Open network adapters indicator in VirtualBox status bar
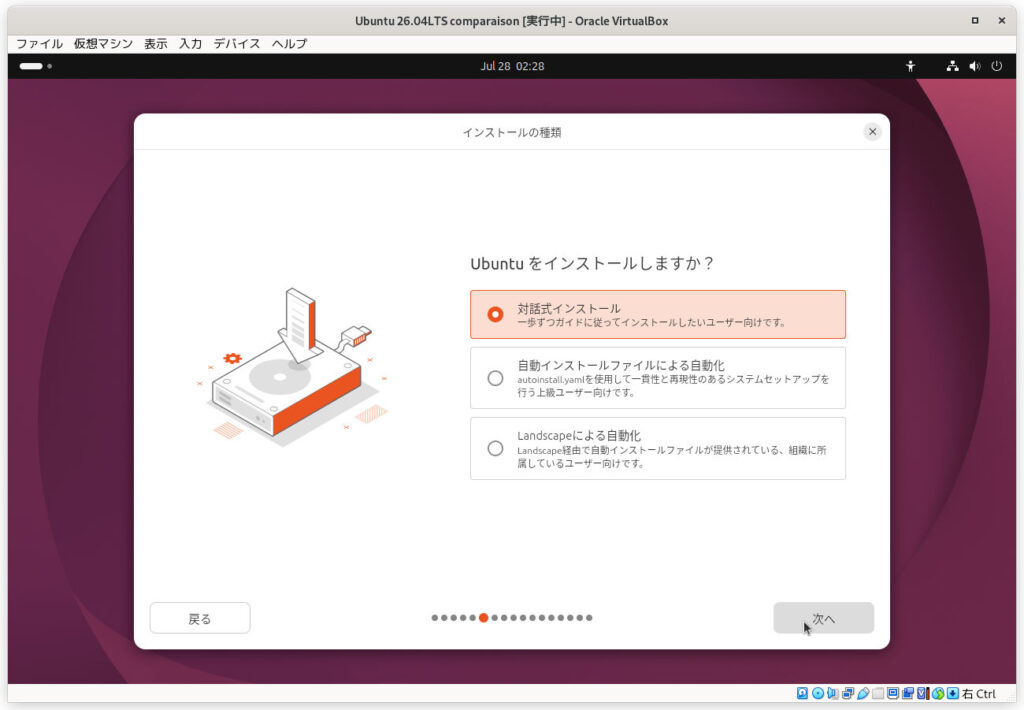Viewport: 1024px width, 710px height. click(848, 693)
